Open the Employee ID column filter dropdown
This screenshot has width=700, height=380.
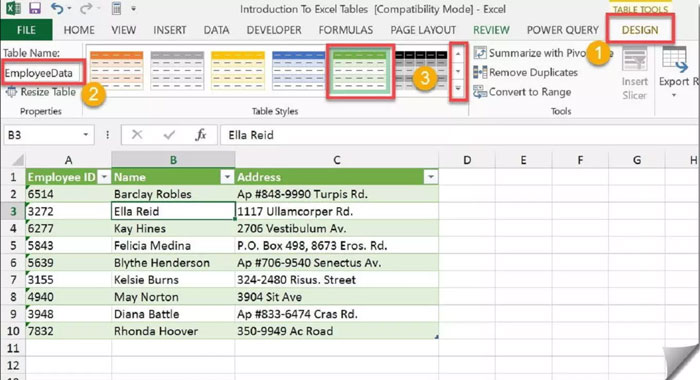click(x=104, y=177)
